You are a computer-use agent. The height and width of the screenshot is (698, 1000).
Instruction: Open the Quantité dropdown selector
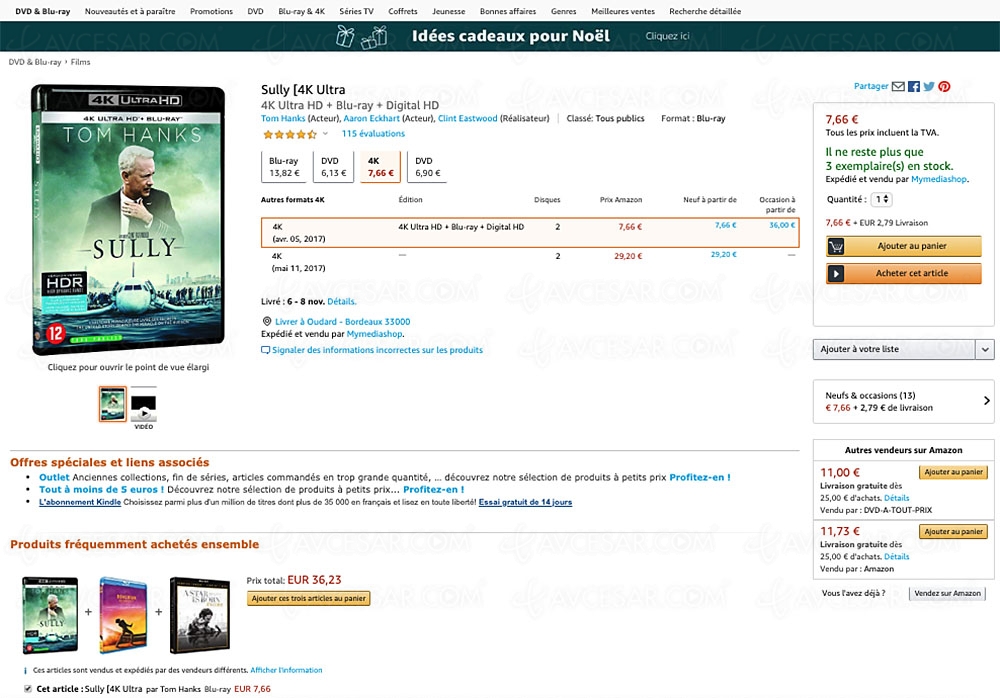pos(882,199)
